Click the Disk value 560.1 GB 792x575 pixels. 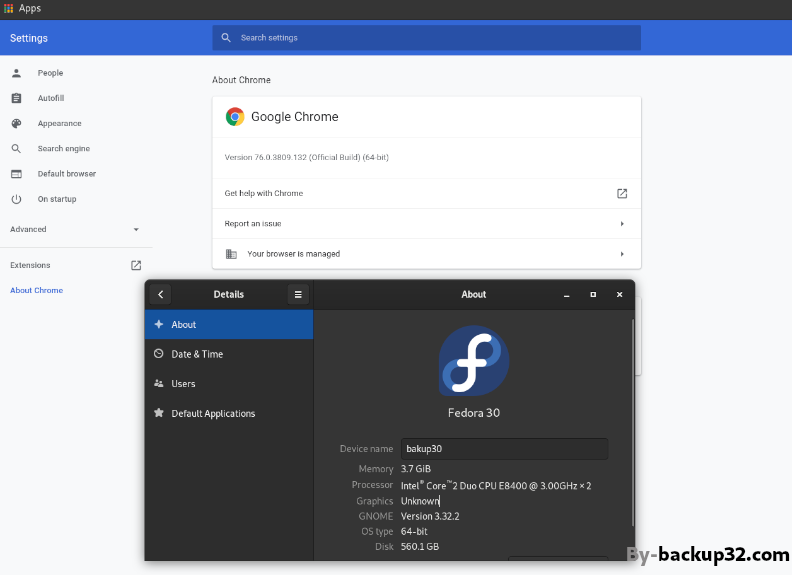tap(420, 547)
